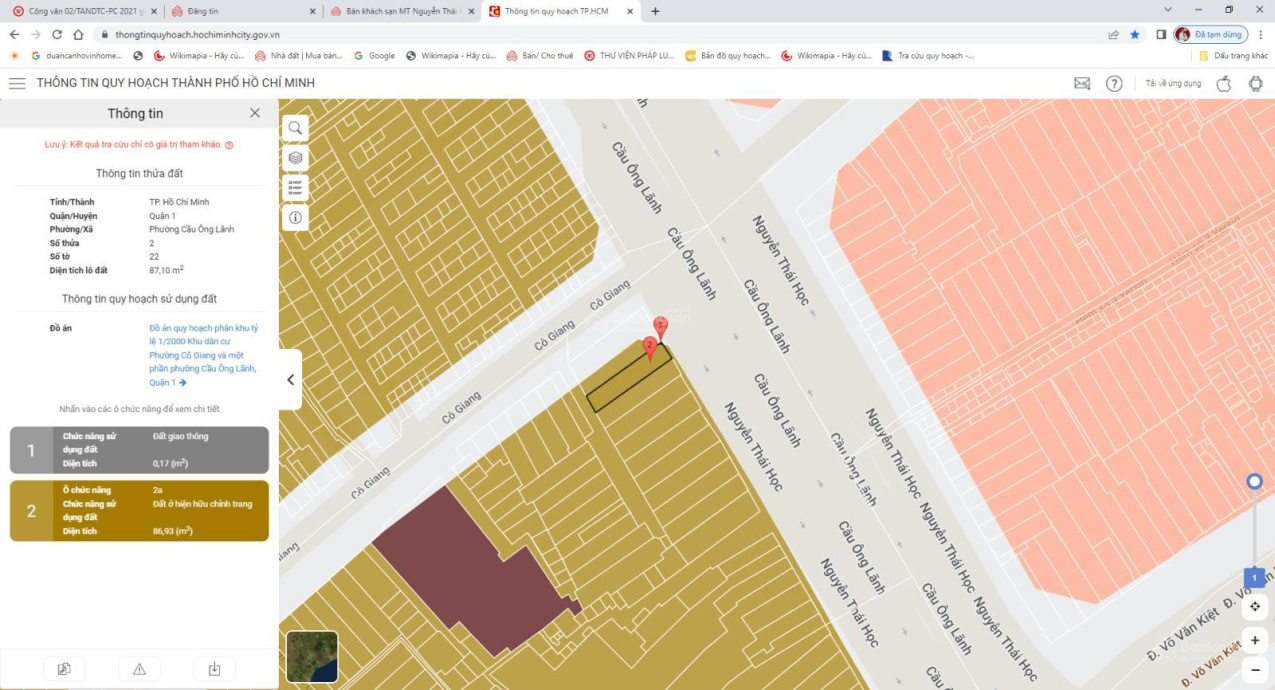Screen dimensions: 1275x690
Task: Click the map search magnifier tool
Action: (x=295, y=128)
